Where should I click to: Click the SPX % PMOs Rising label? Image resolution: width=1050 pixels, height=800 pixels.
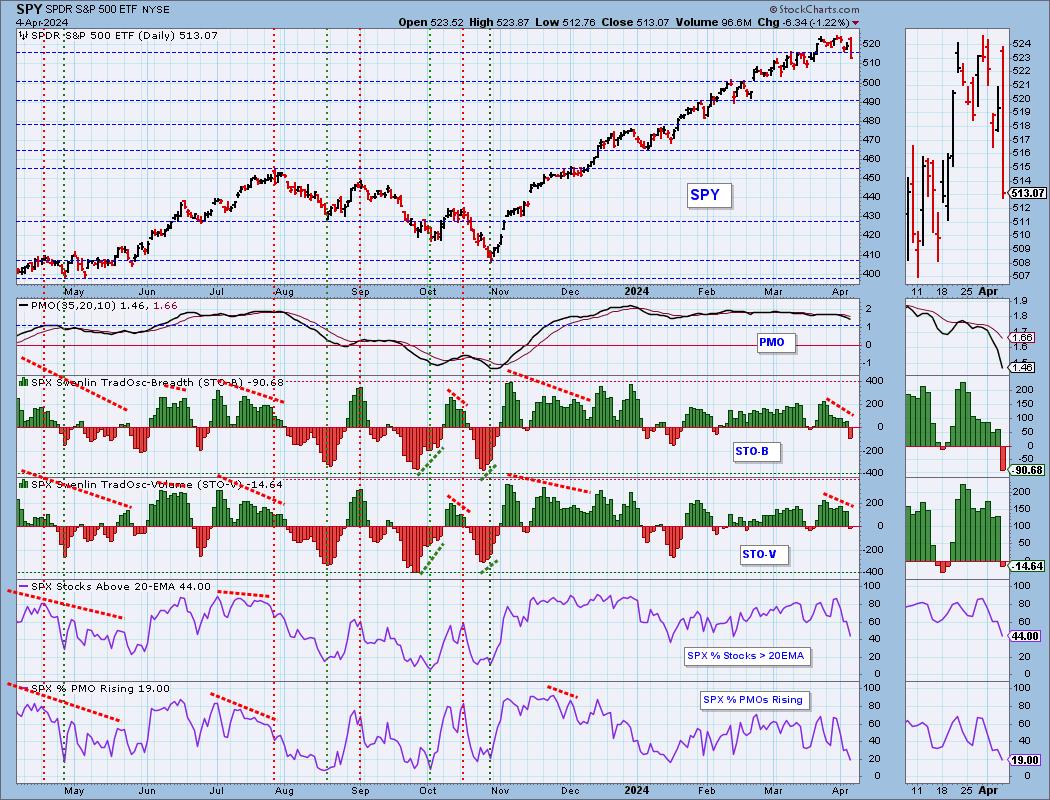click(x=753, y=700)
